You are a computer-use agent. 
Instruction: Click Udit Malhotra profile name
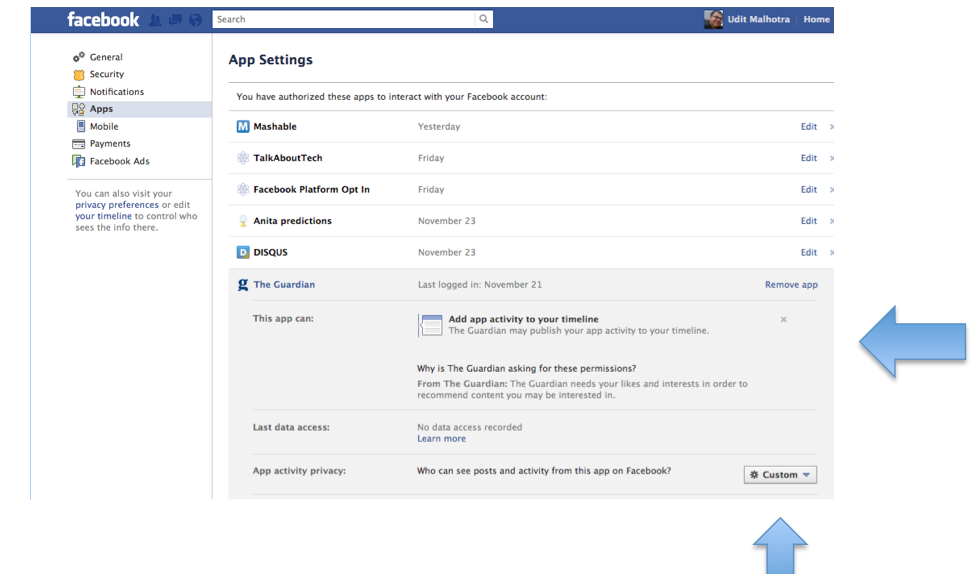(x=758, y=19)
